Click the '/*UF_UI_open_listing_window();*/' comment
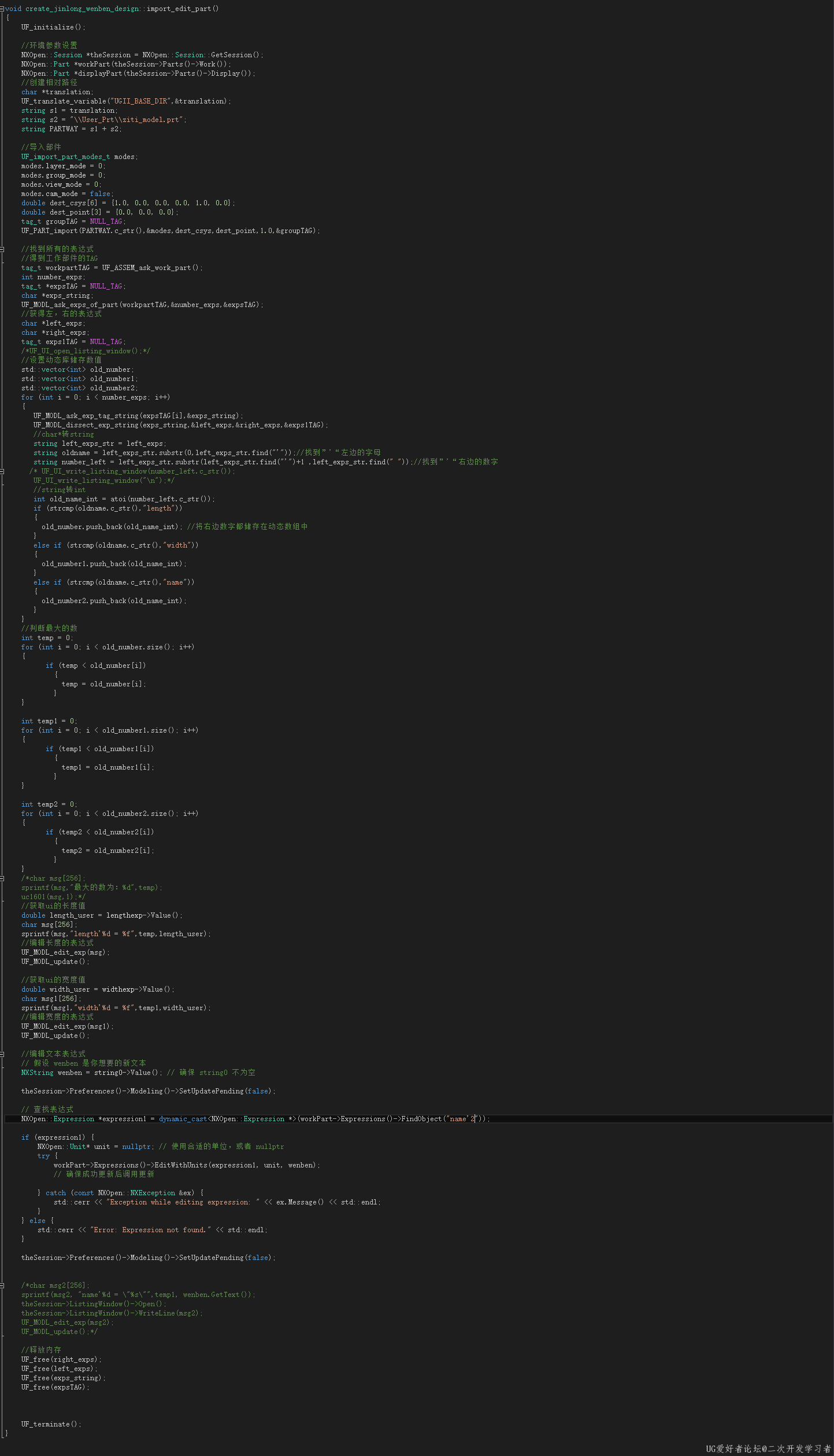This screenshot has width=834, height=1456. tap(86, 351)
